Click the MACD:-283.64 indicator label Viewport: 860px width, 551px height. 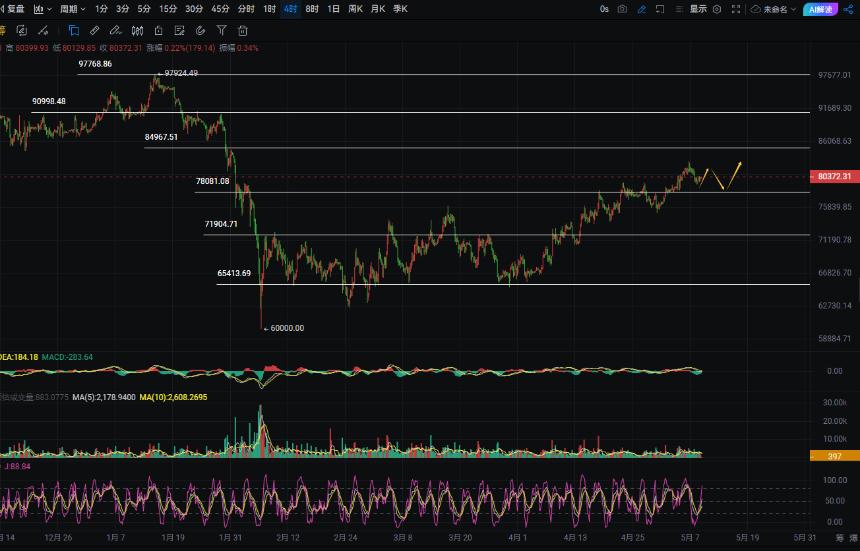tap(67, 357)
